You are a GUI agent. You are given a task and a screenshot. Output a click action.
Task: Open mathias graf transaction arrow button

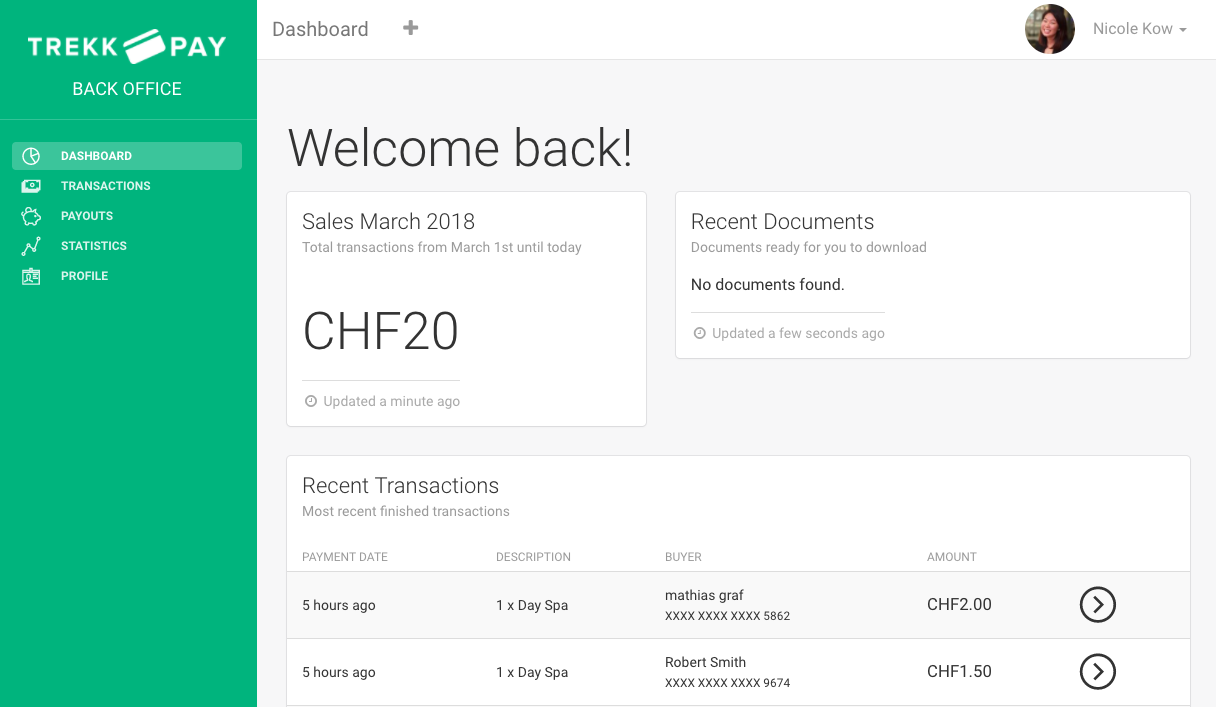click(1097, 604)
